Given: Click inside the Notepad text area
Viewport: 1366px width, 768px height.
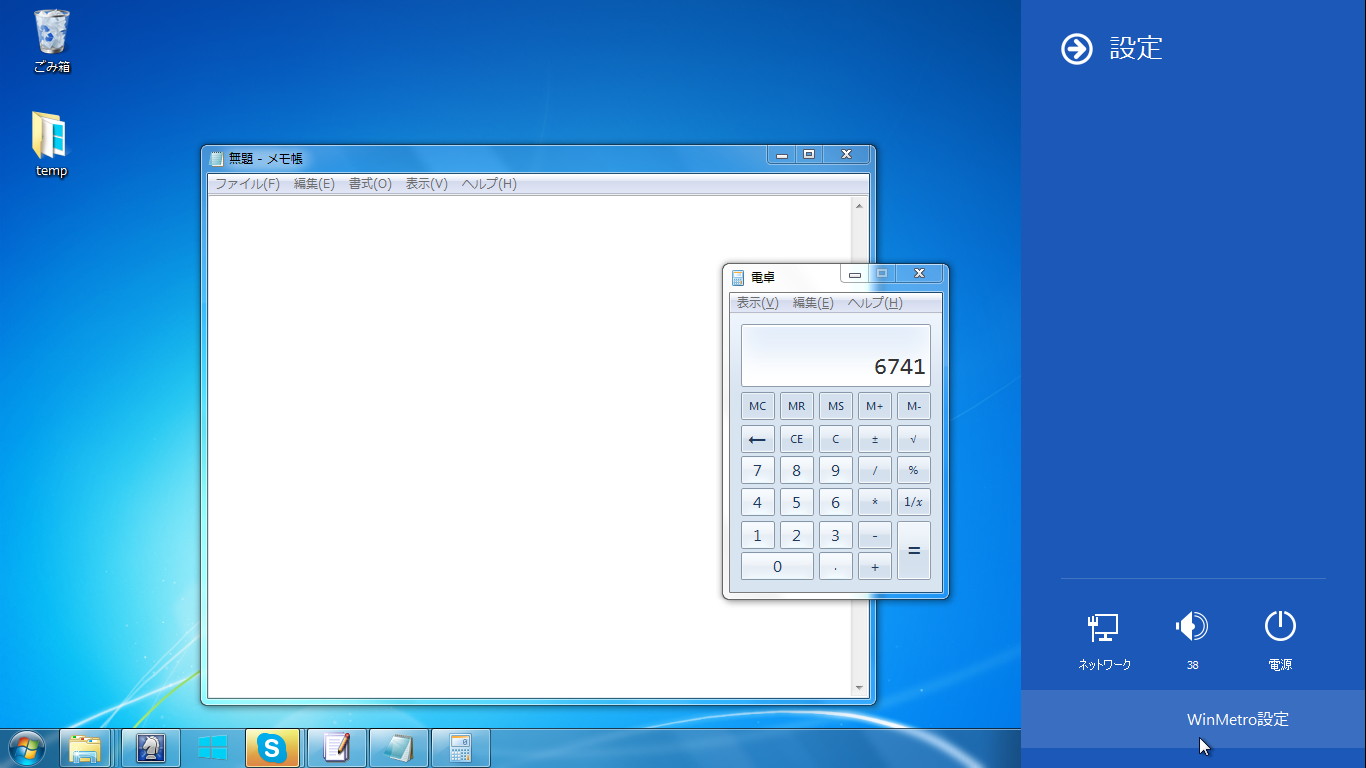Looking at the screenshot, I should tap(530, 446).
